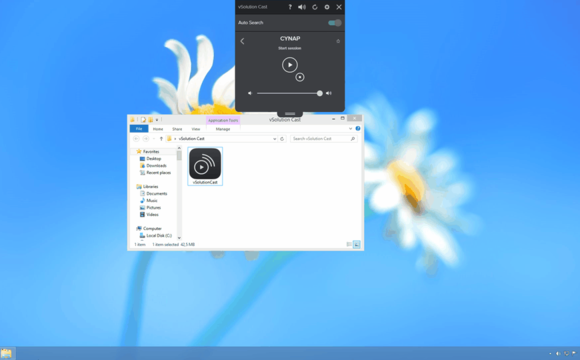Show hidden tray icons arrow
Viewport: 580px width, 360px height.
[x=550, y=354]
